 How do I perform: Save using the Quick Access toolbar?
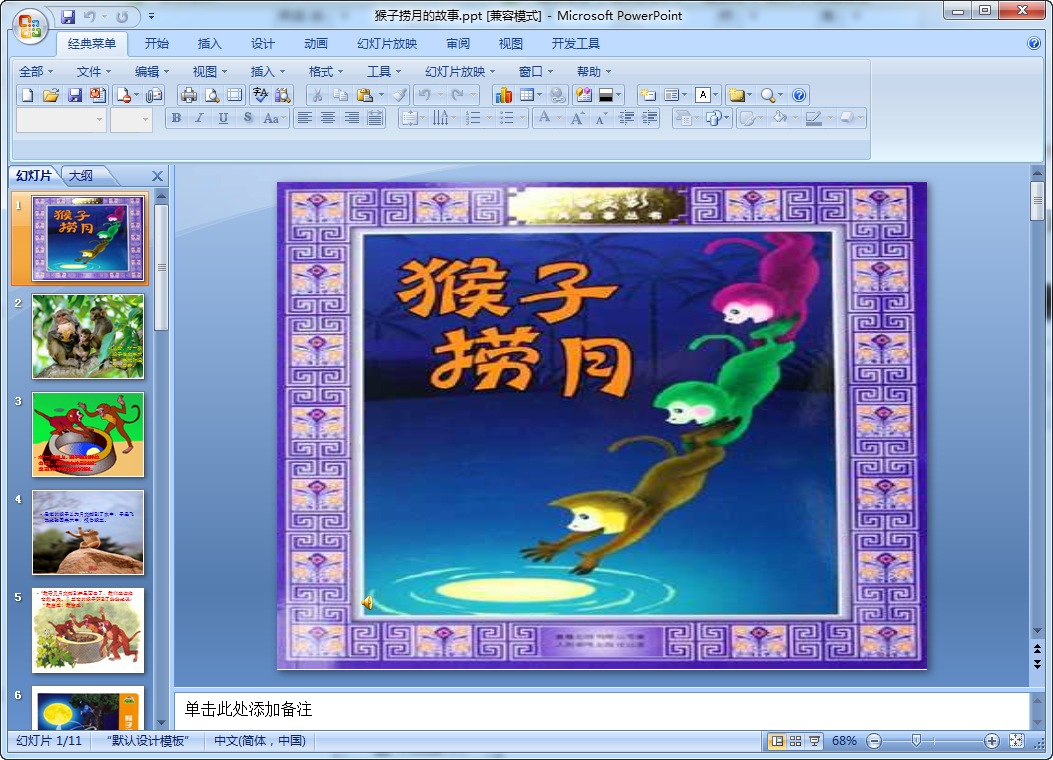tap(68, 16)
